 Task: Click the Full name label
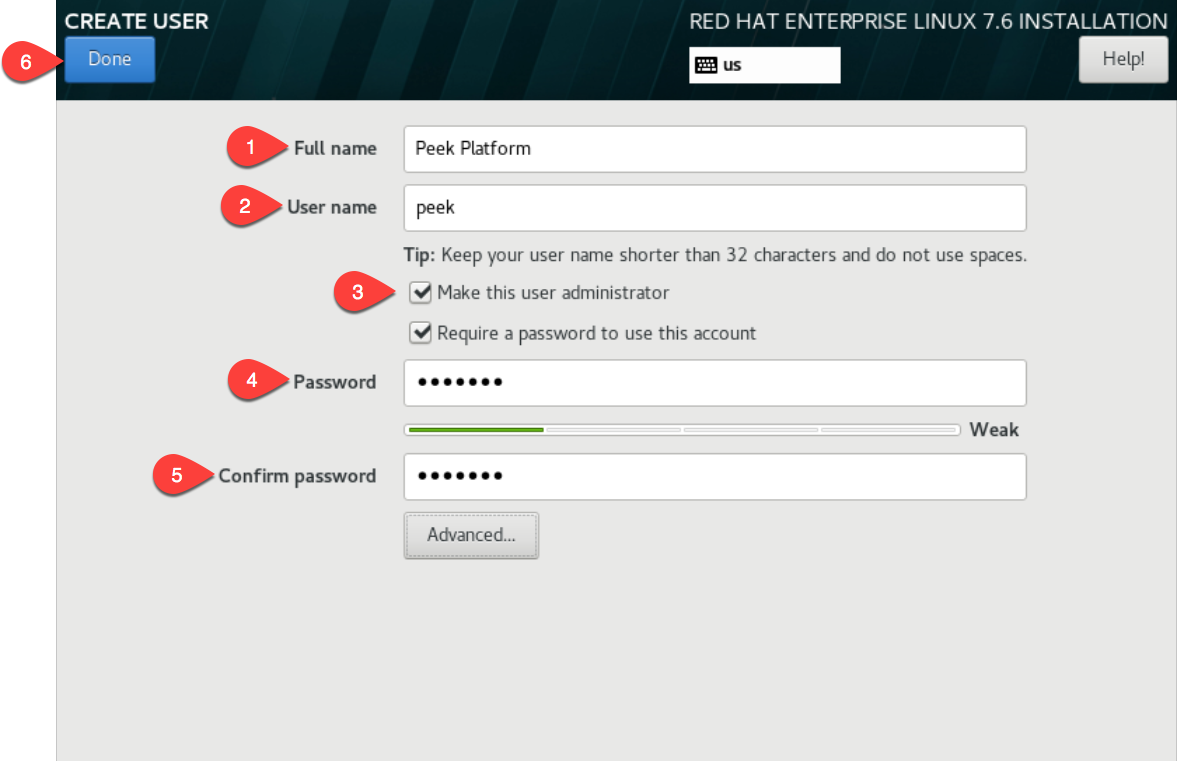(x=336, y=149)
